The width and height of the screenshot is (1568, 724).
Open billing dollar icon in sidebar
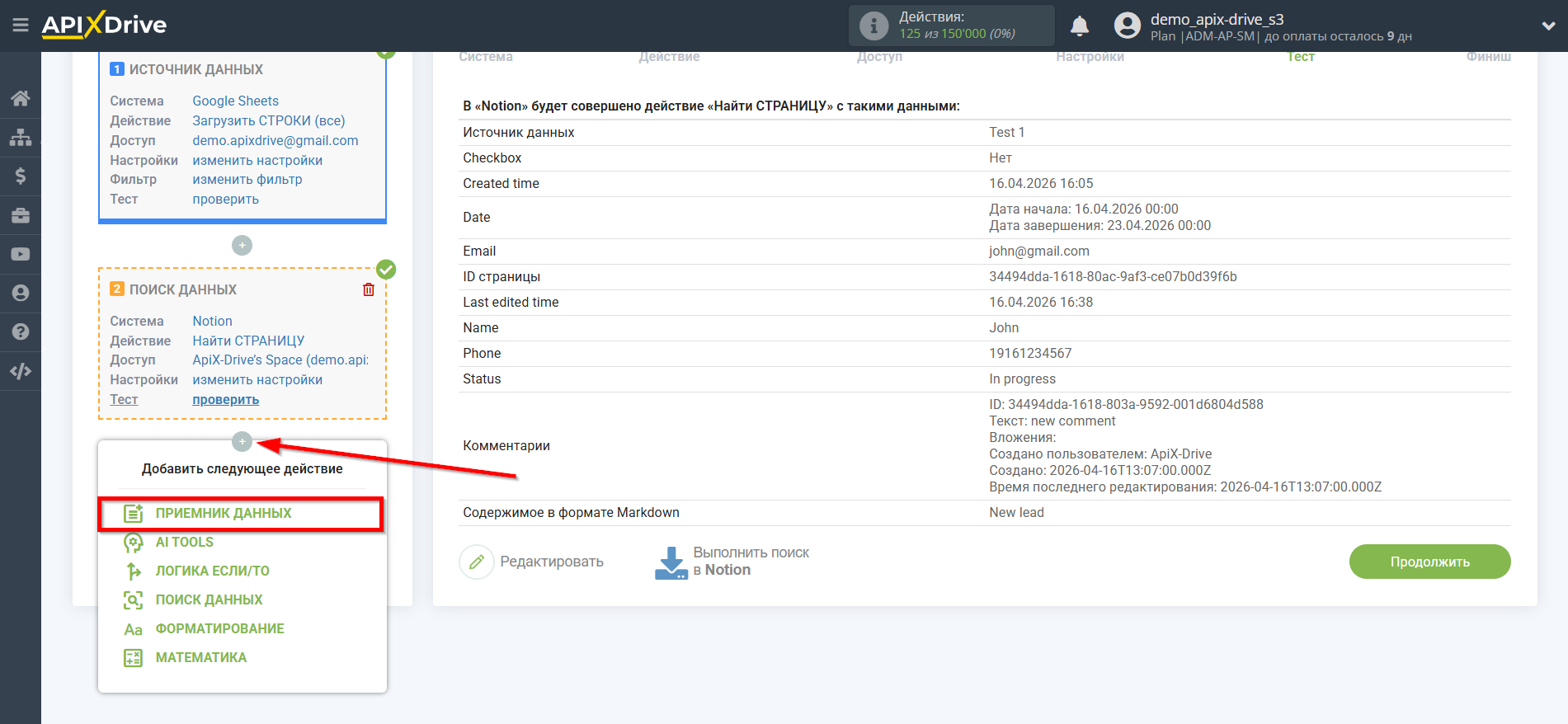tap(21, 176)
